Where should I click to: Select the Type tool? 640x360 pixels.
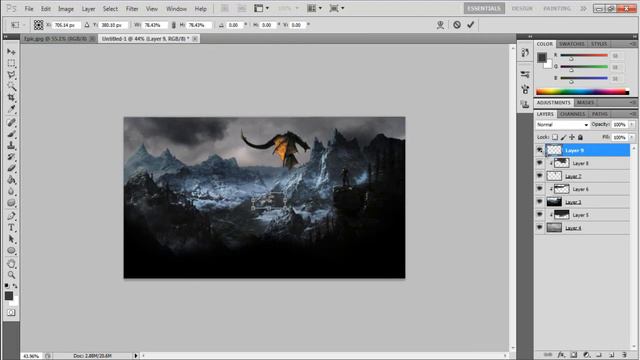point(11,228)
